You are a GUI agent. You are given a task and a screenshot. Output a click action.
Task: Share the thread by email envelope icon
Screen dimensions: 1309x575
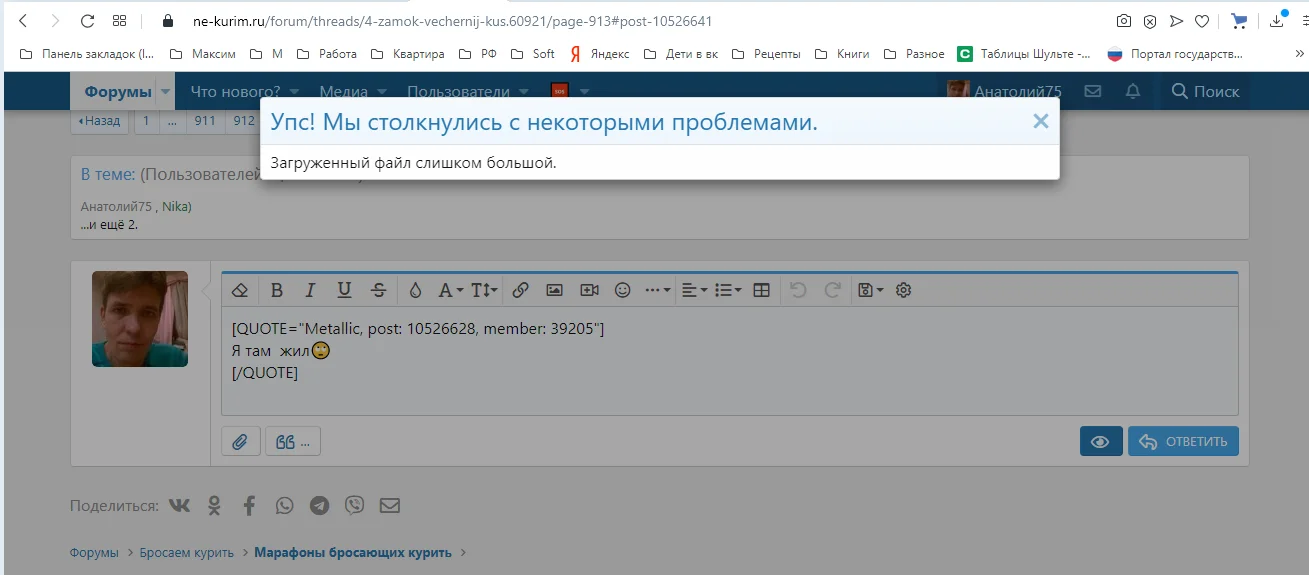tap(390, 506)
